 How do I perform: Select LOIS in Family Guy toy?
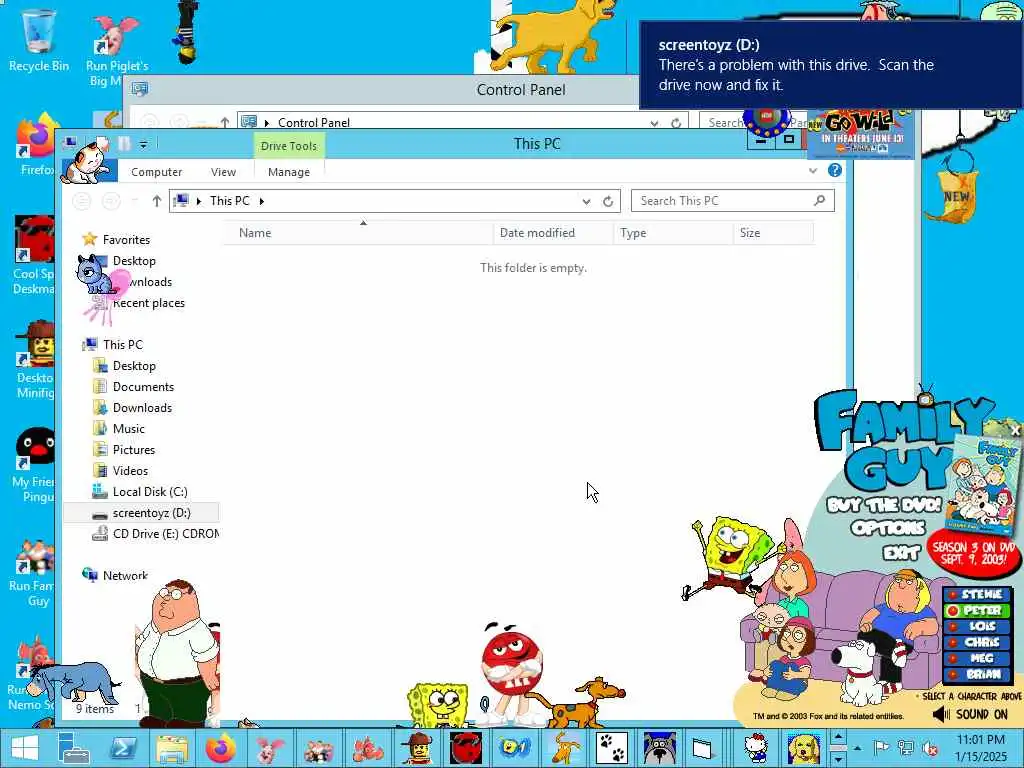977,626
